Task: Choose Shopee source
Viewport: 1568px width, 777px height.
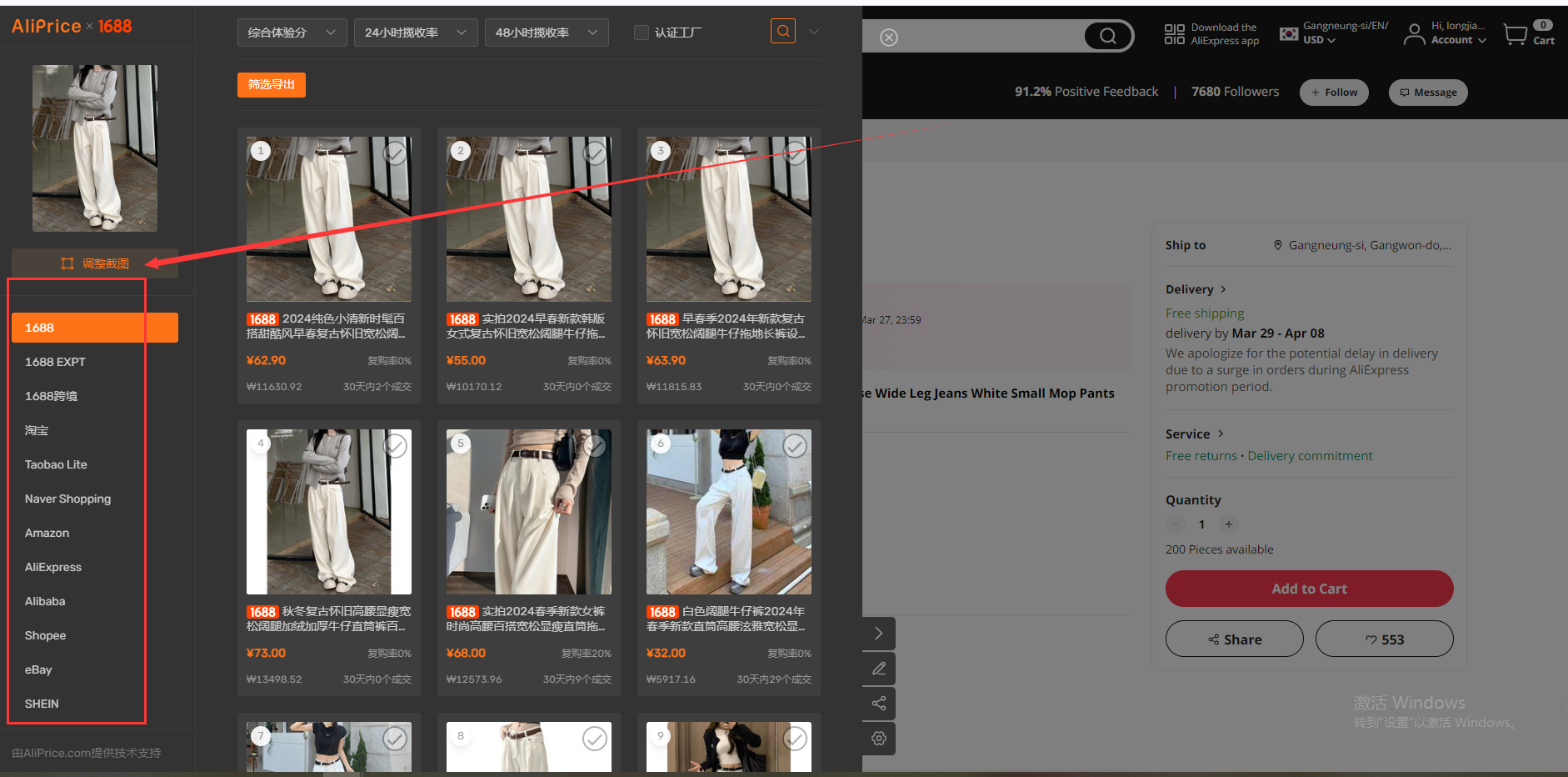Action: point(45,635)
